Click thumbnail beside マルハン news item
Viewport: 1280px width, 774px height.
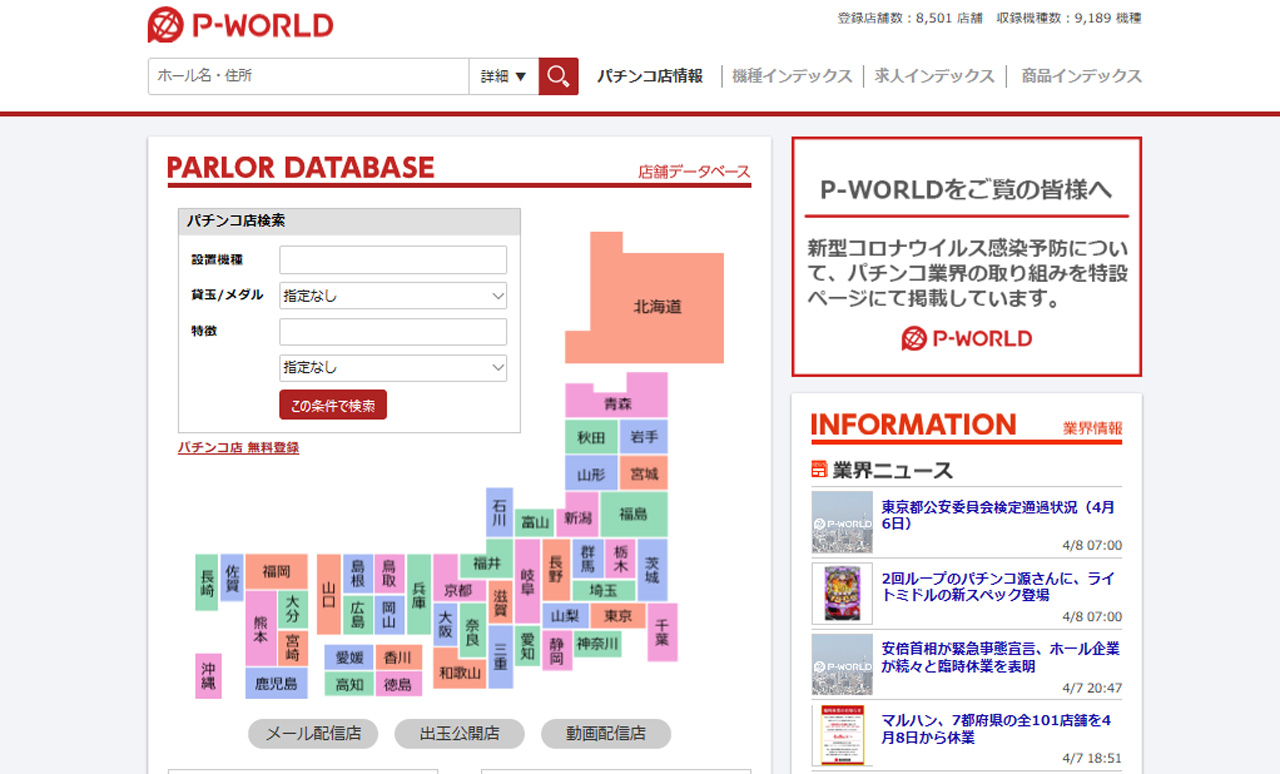842,736
